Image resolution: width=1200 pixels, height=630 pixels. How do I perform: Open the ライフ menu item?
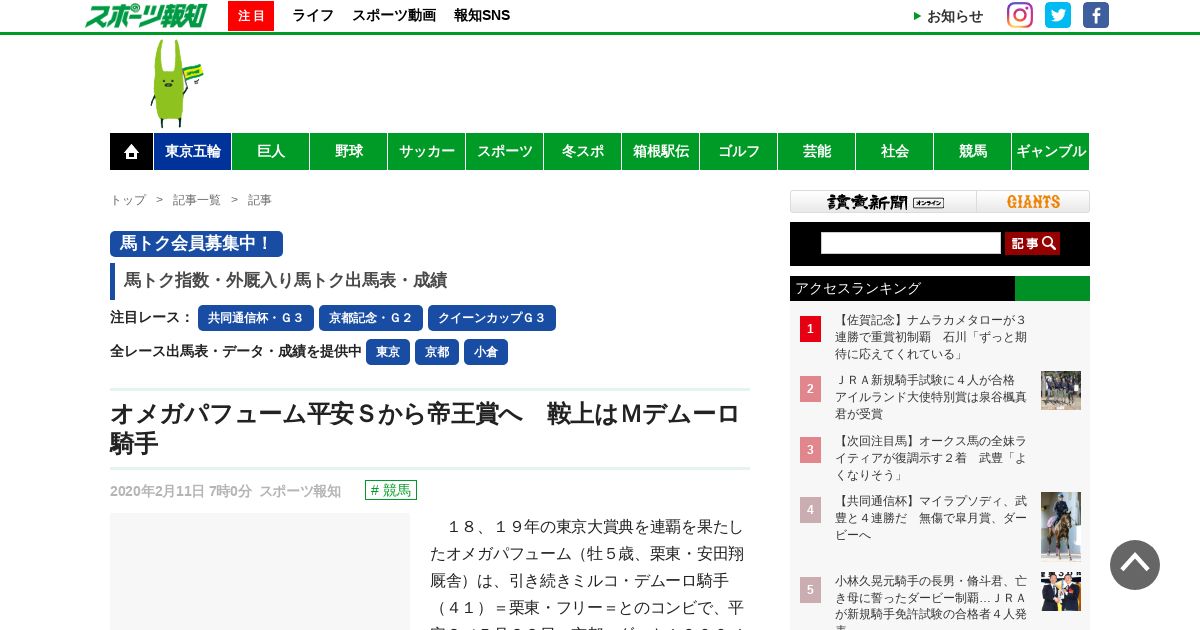click(x=313, y=16)
